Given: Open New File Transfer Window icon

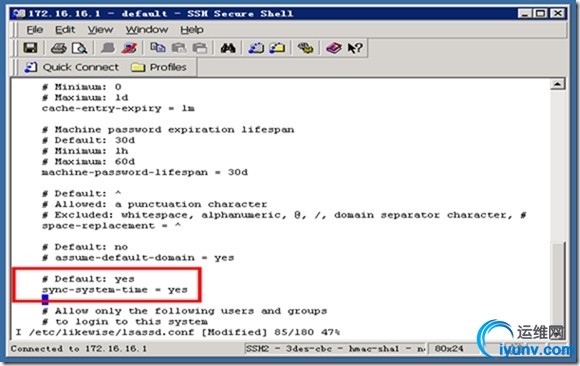Looking at the screenshot, I should point(277,48).
